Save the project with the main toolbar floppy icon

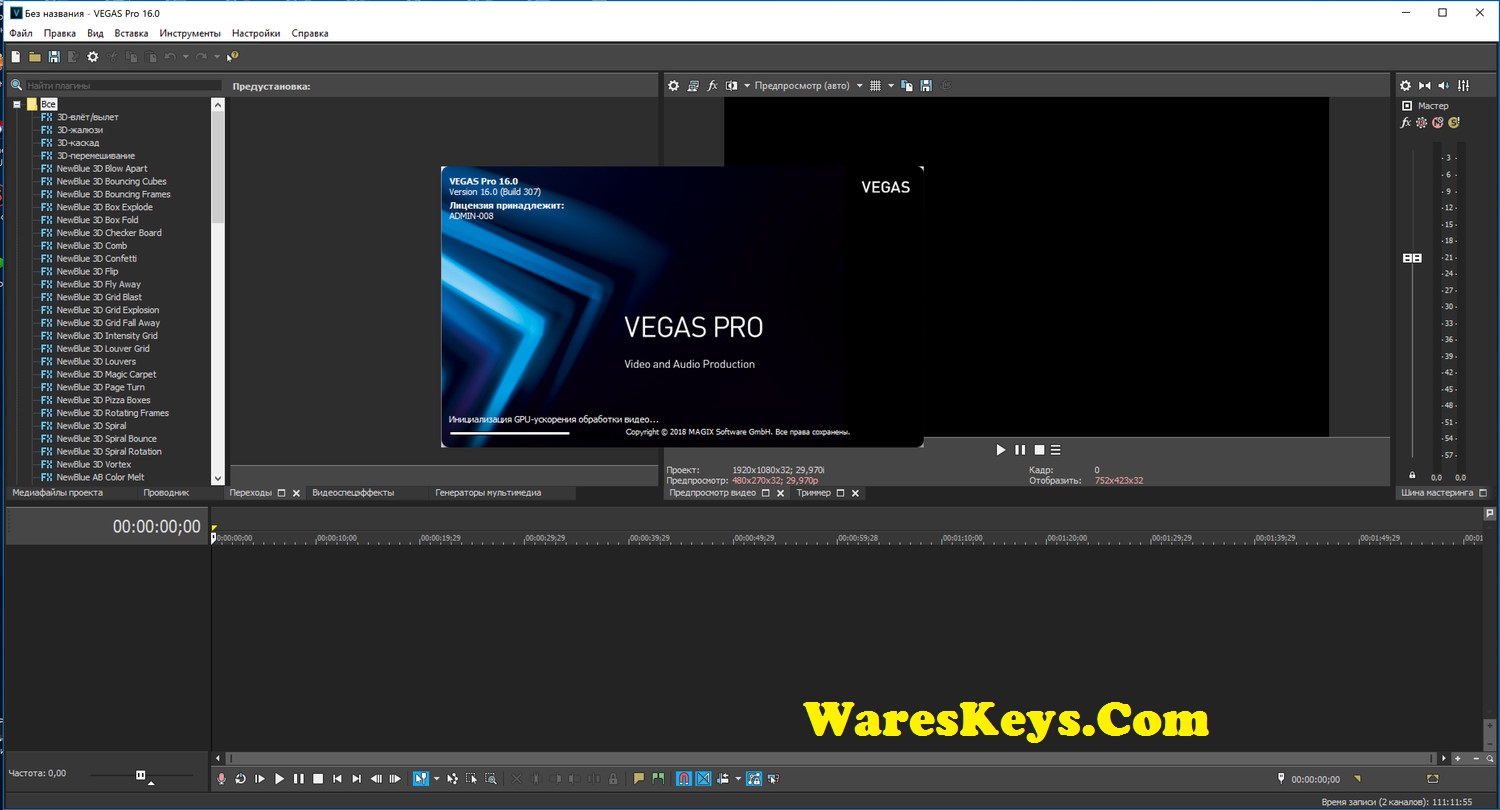pyautogui.click(x=54, y=57)
